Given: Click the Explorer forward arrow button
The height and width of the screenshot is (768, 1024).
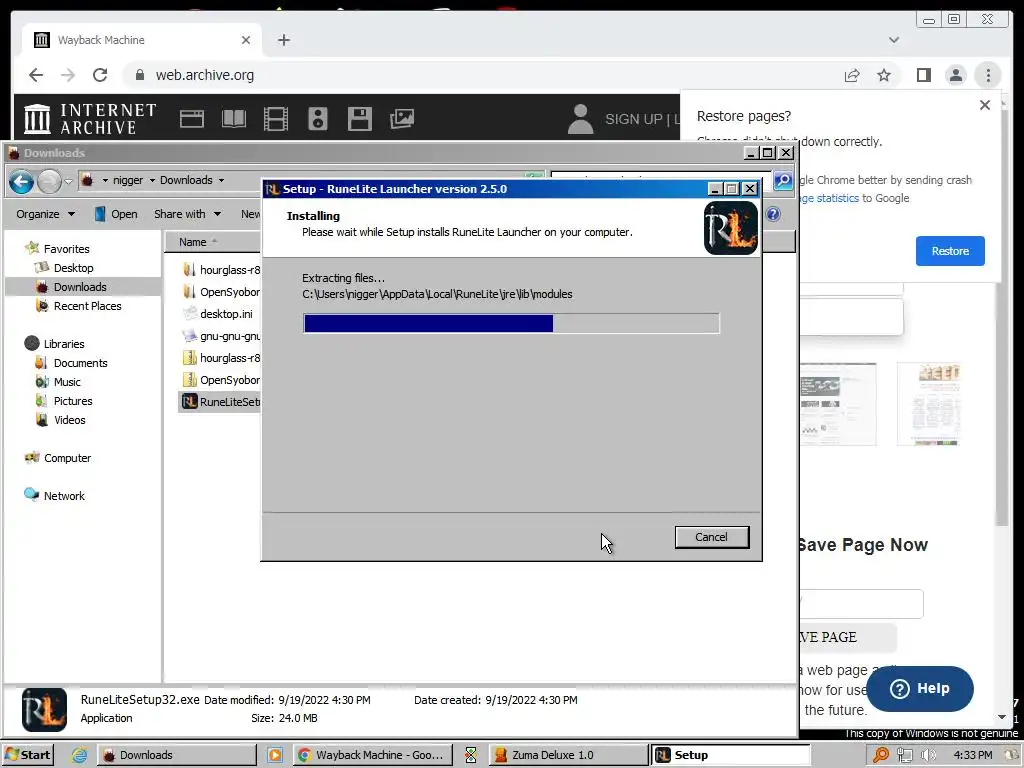Looking at the screenshot, I should tap(50, 181).
